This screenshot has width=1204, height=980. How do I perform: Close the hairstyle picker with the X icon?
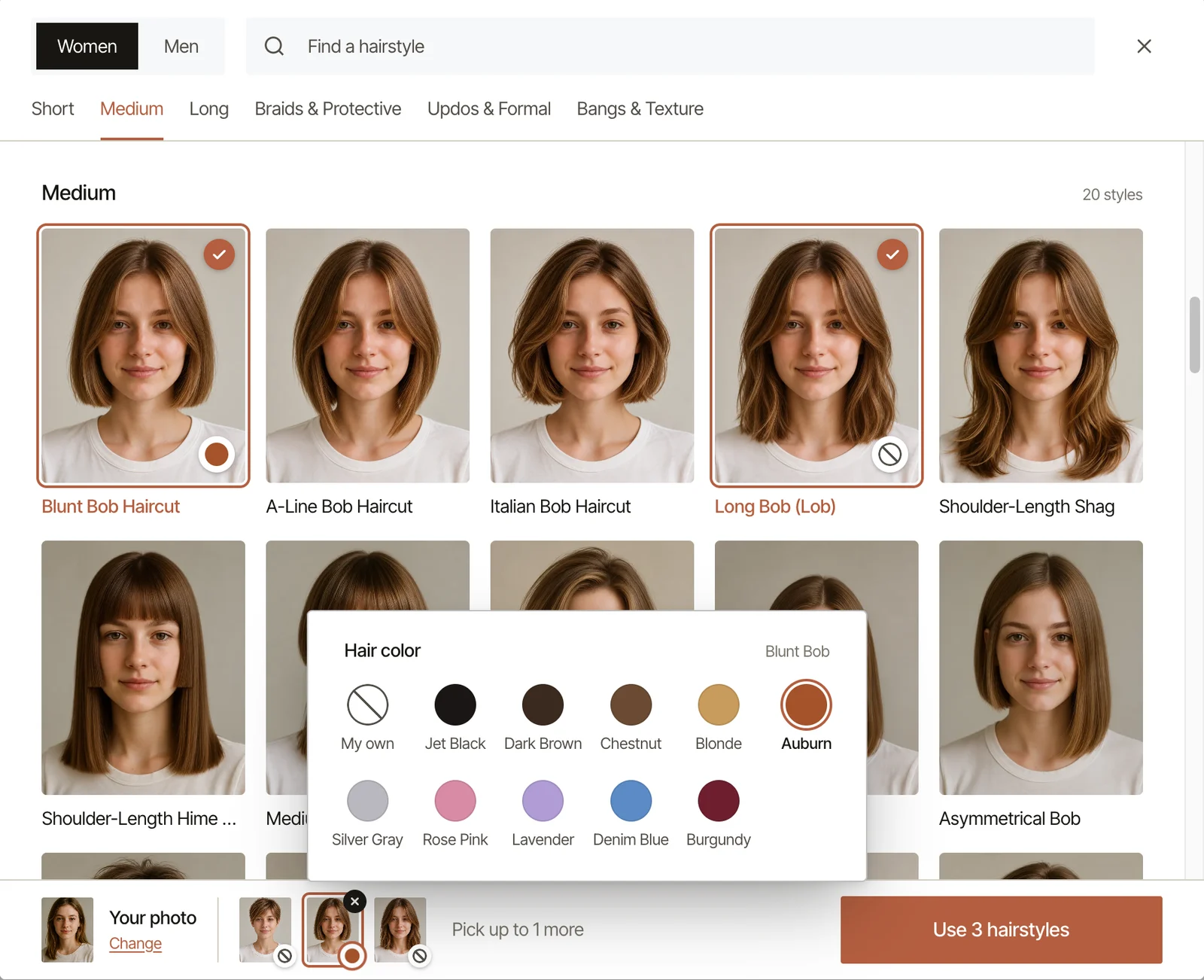point(1144,46)
